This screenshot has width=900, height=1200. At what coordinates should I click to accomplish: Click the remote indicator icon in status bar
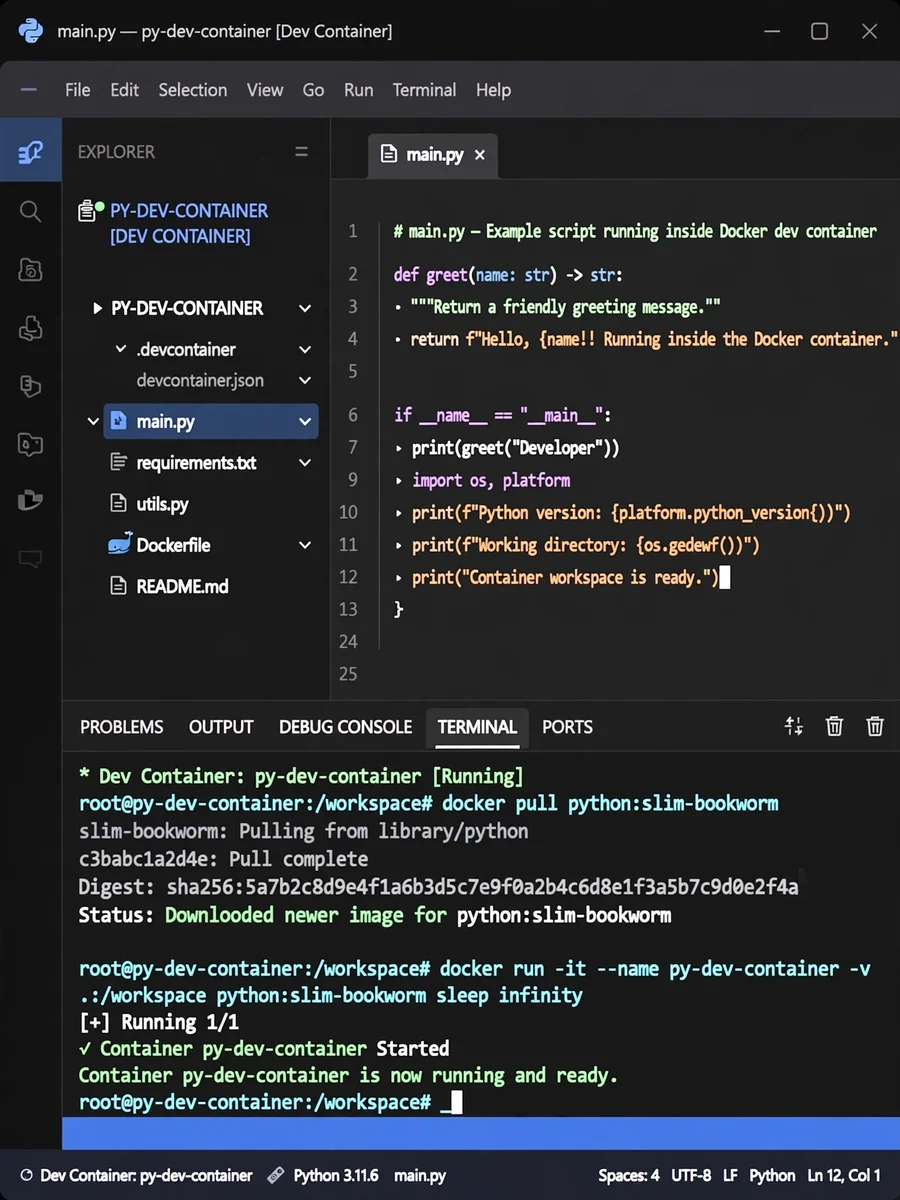[x=26, y=1176]
